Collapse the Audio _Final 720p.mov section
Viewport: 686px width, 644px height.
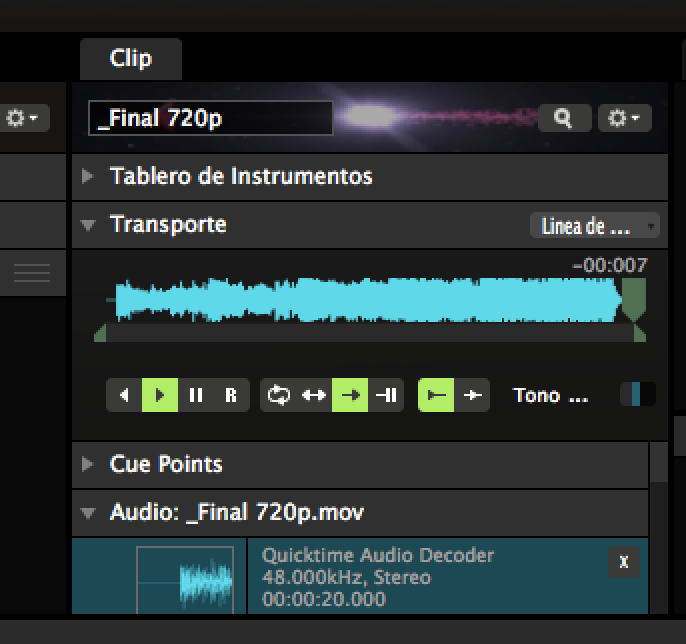click(88, 513)
